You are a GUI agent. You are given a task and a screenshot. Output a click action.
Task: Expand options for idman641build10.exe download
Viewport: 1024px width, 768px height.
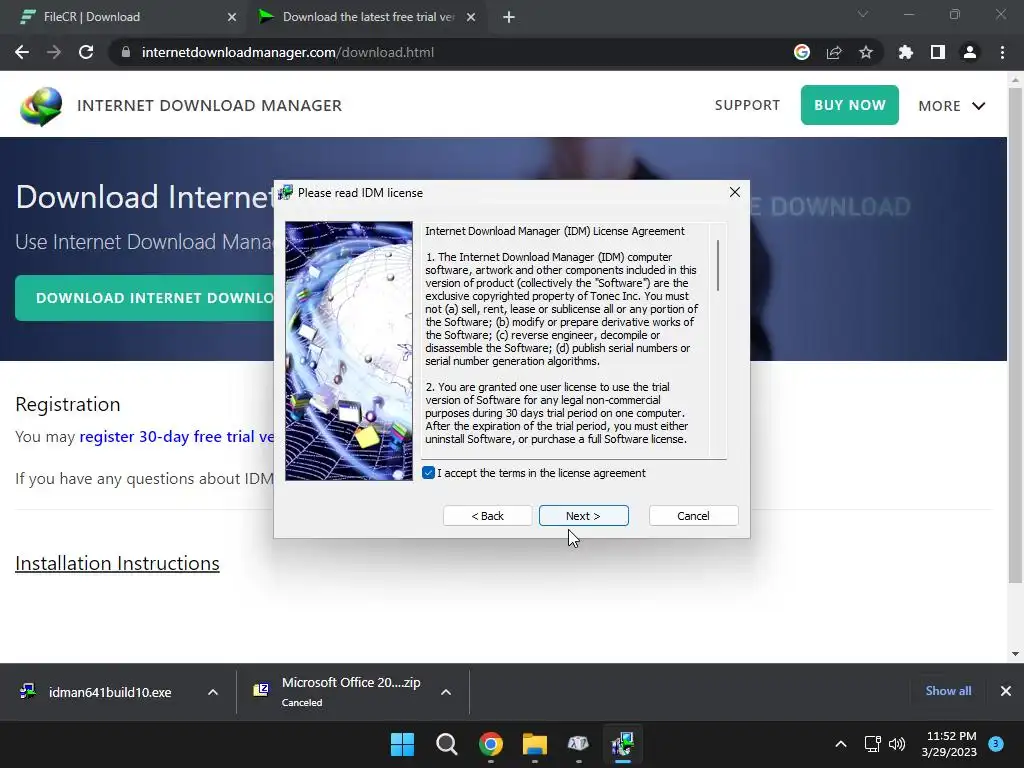[x=213, y=692]
